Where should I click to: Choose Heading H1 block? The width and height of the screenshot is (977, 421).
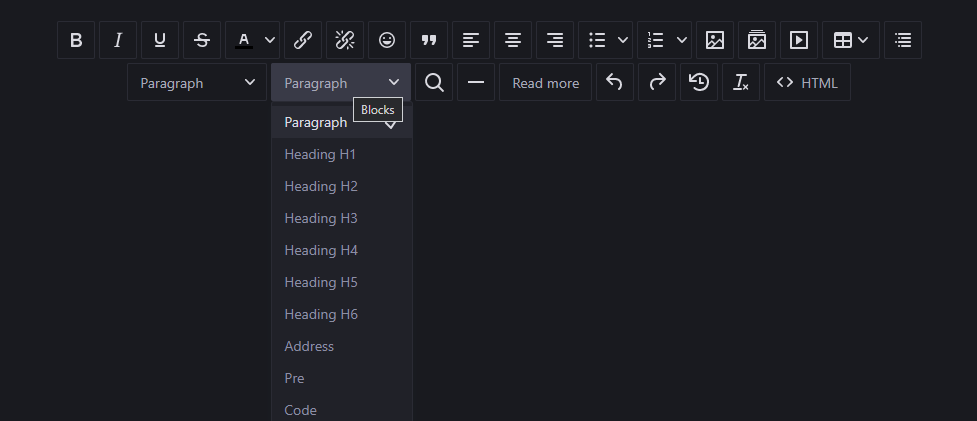[342, 154]
